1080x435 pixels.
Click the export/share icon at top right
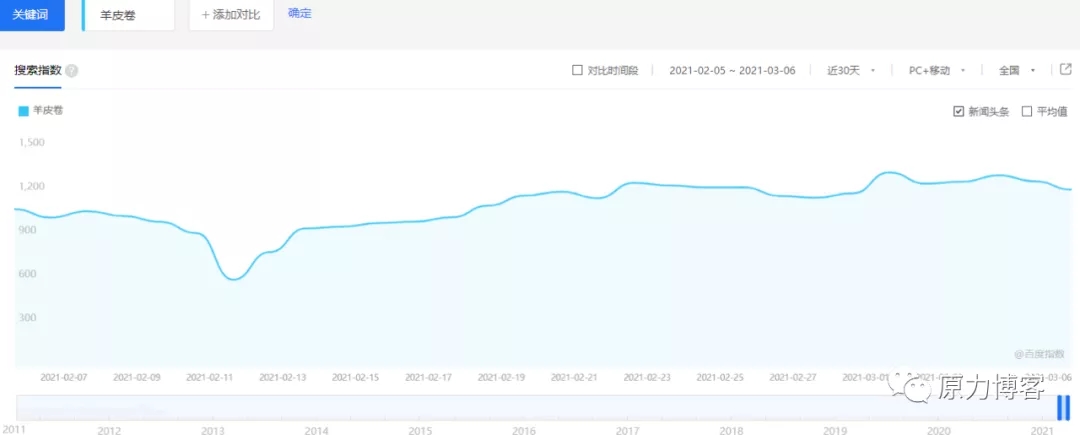1065,70
